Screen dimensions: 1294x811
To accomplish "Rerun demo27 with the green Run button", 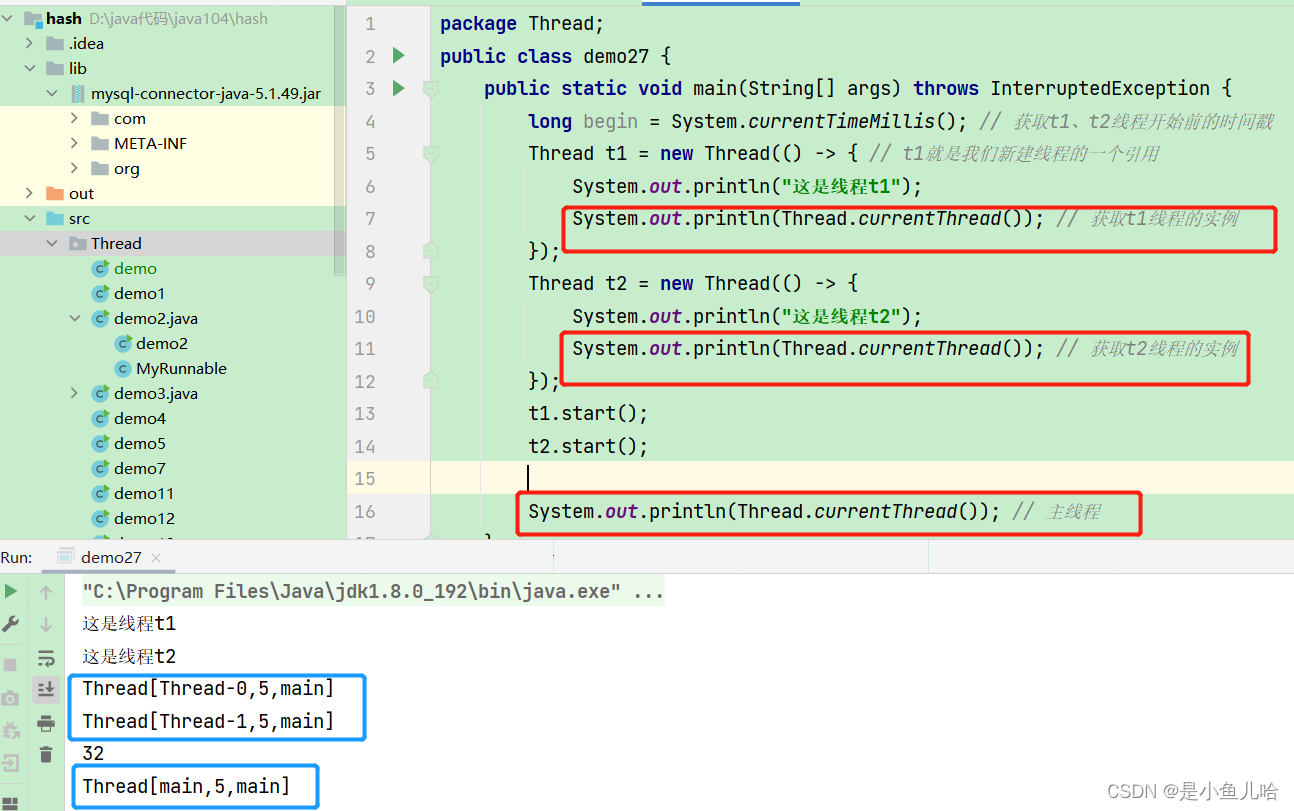I will (x=11, y=591).
